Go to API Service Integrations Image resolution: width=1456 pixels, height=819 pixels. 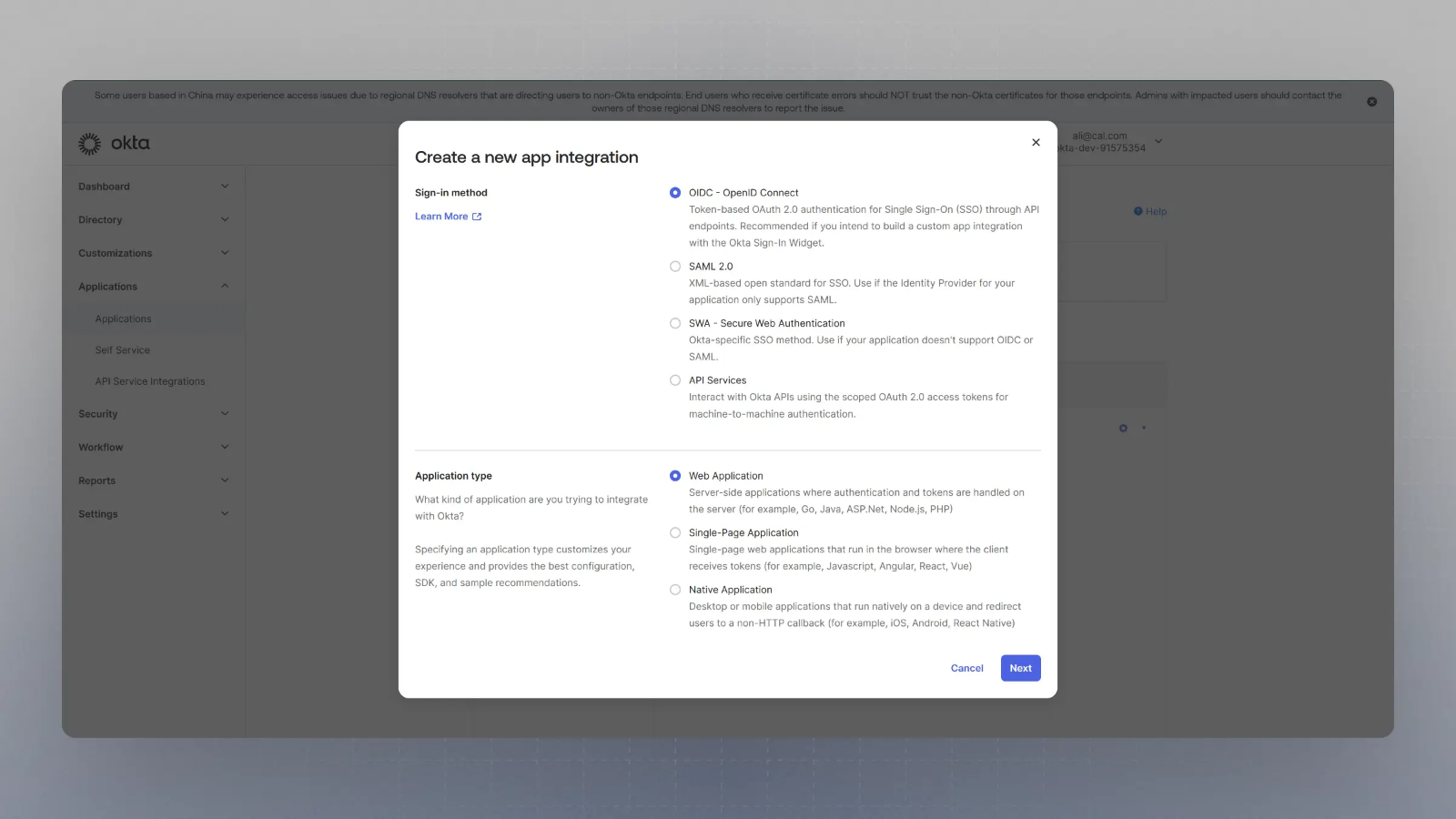(x=150, y=381)
